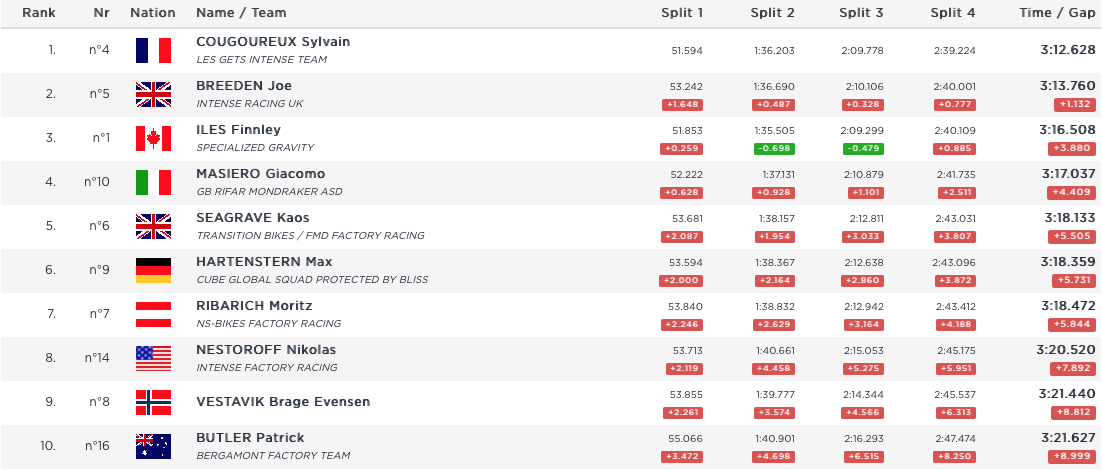The width and height of the screenshot is (1102, 472).
Task: Click the French flag icon for Cougoureux
Action: (153, 50)
